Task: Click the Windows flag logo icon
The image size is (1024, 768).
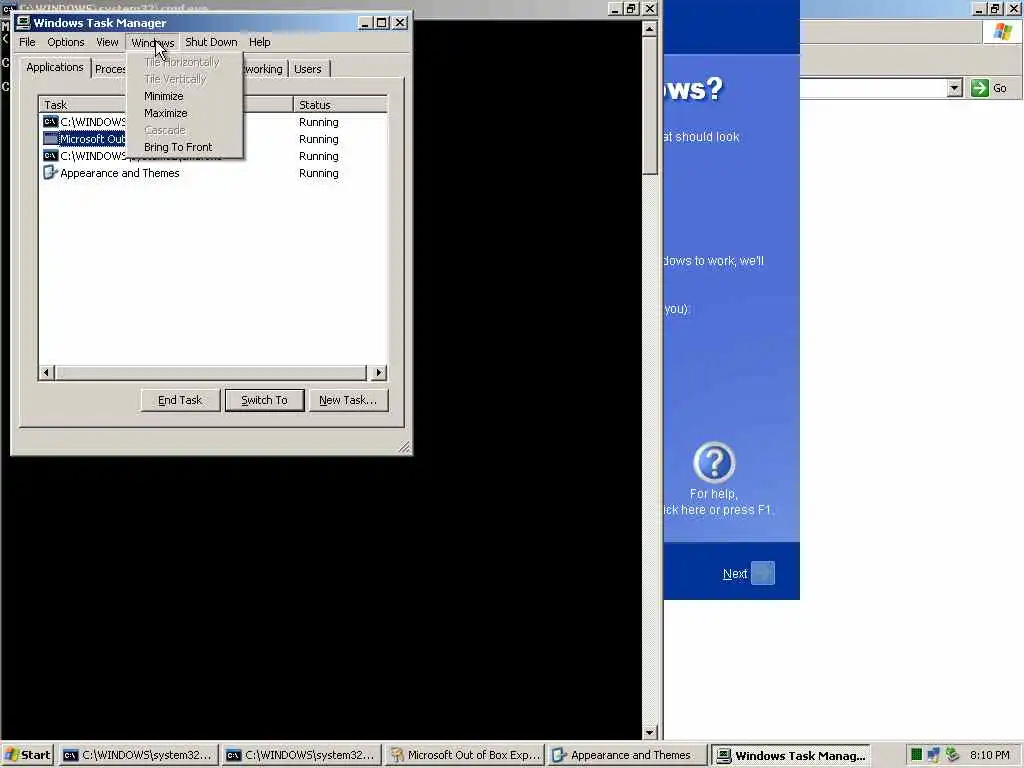Action: pos(1002,32)
